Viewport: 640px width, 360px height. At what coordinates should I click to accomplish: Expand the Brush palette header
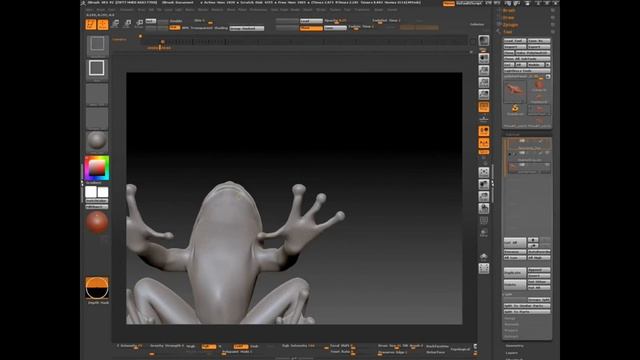pos(509,11)
